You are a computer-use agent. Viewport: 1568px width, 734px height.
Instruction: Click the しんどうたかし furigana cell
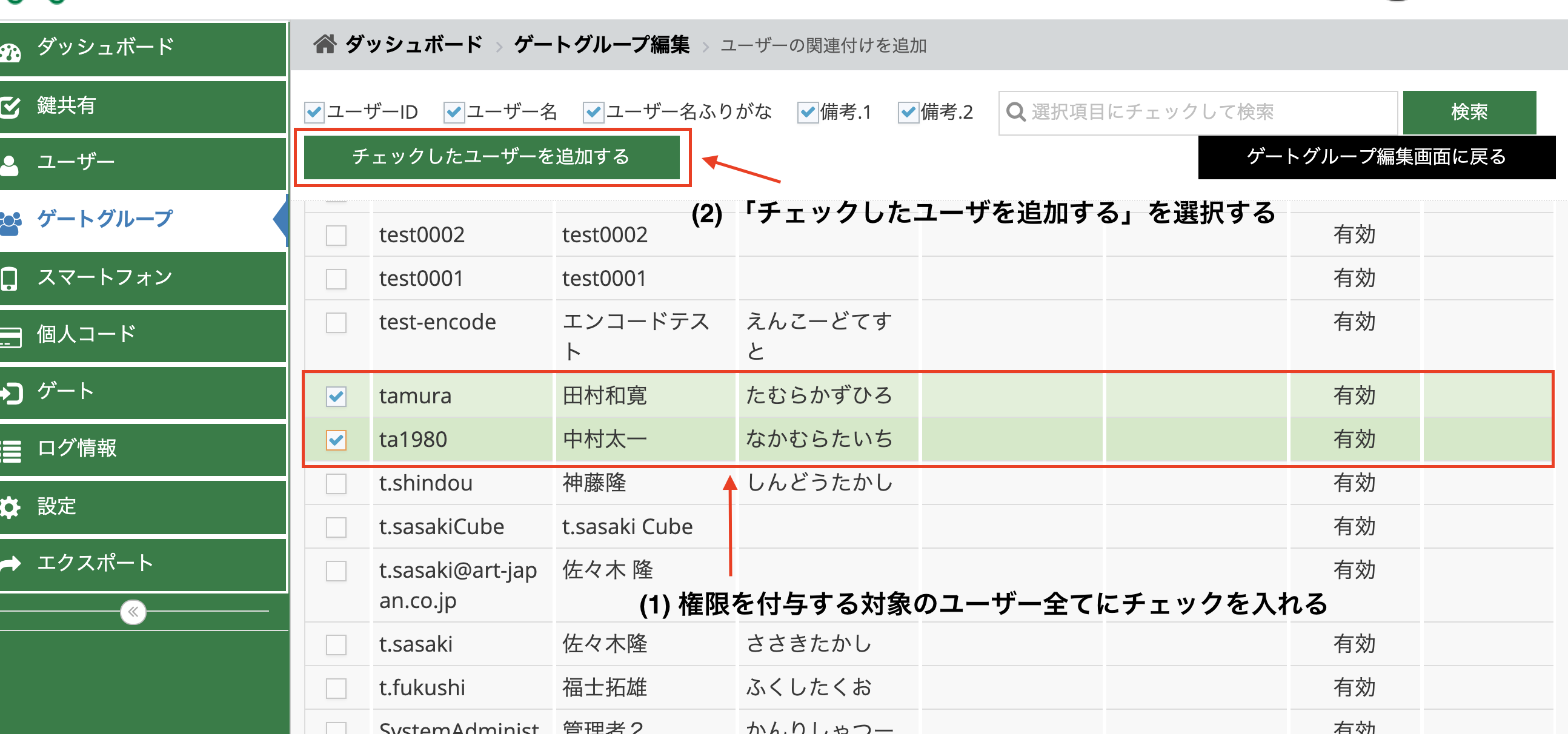click(x=828, y=484)
